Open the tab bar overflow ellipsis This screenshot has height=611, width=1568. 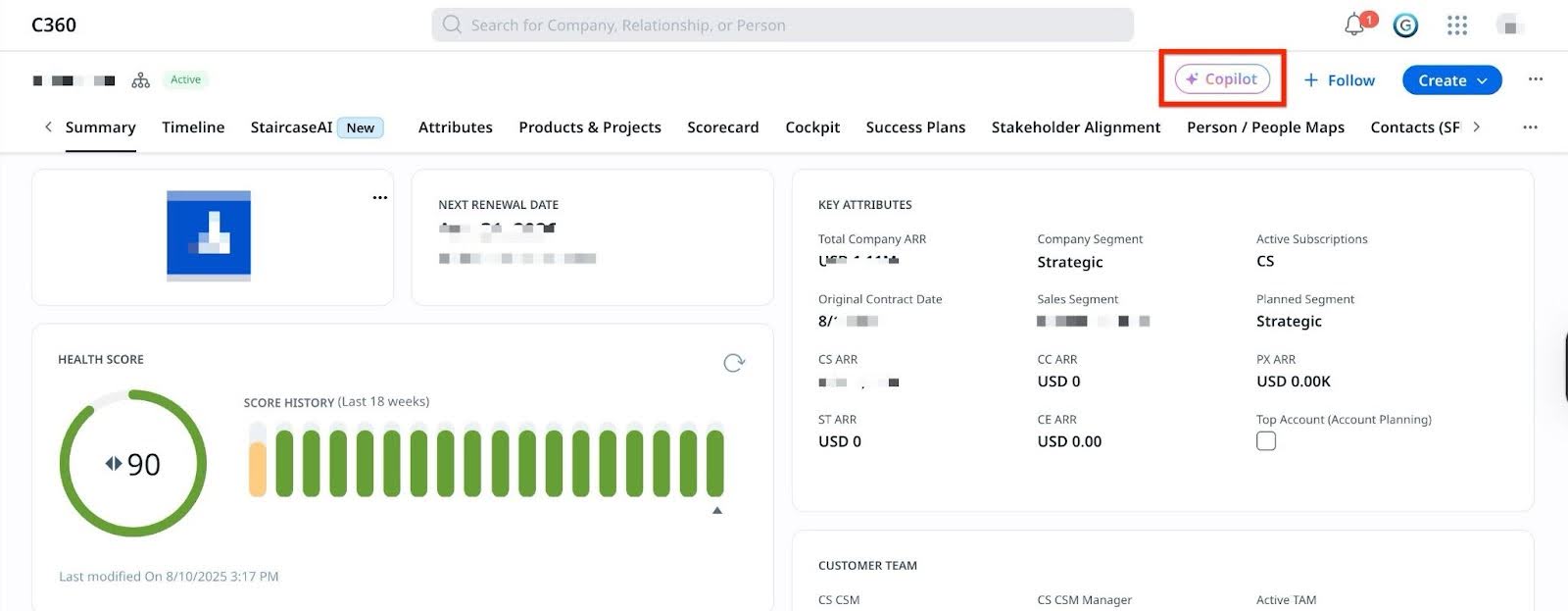(x=1530, y=127)
